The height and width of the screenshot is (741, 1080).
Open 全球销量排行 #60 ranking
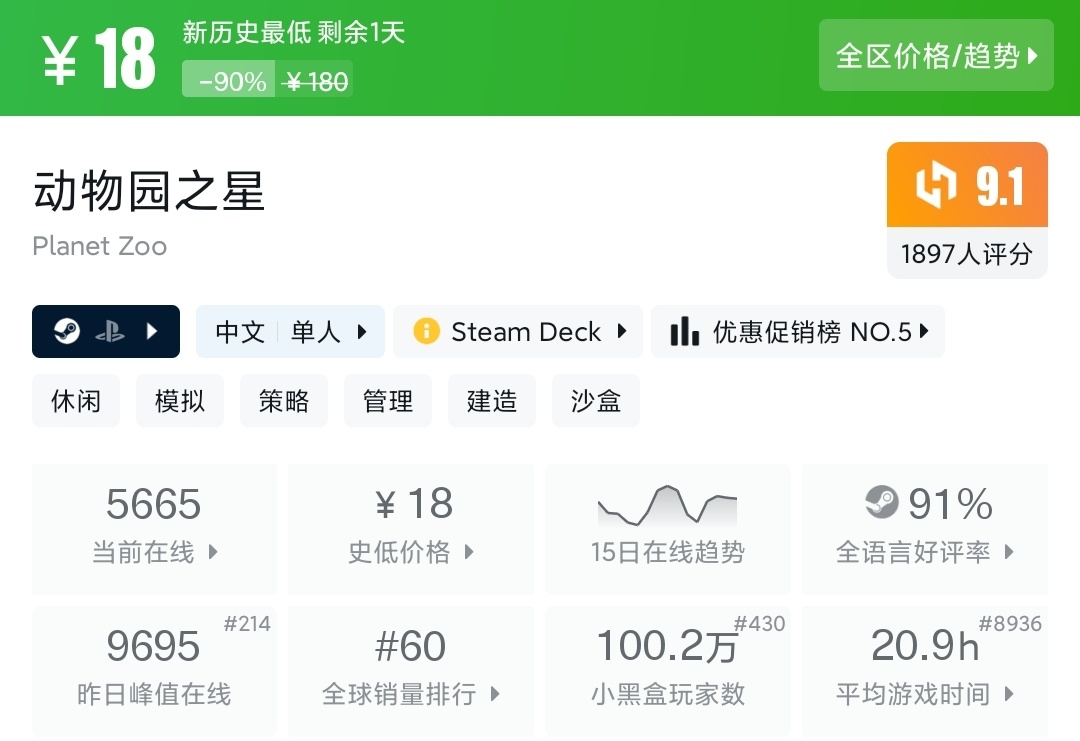[411, 670]
